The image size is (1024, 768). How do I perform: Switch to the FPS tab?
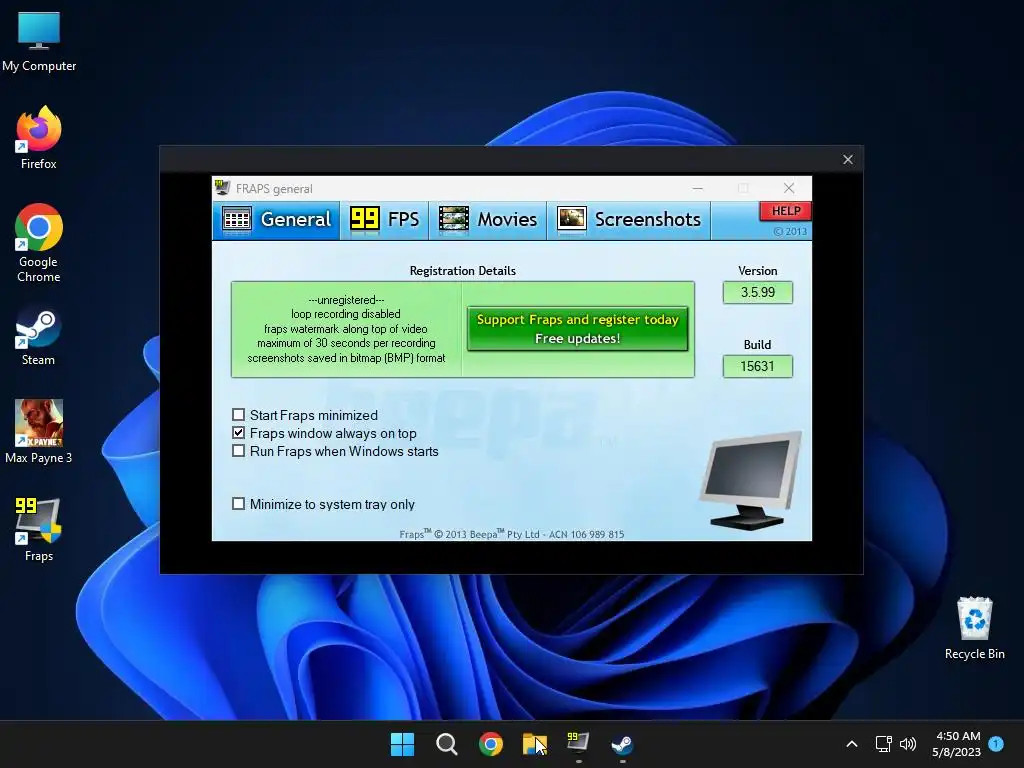[385, 219]
